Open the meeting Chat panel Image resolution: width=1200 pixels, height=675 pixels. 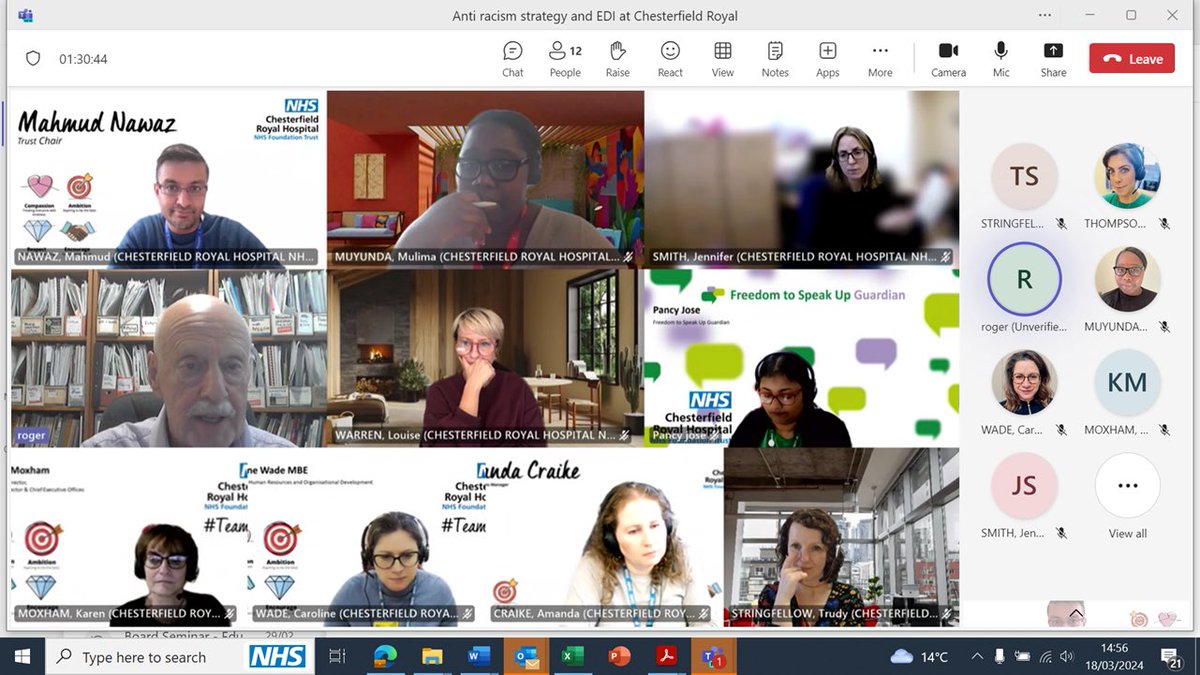pyautogui.click(x=513, y=59)
